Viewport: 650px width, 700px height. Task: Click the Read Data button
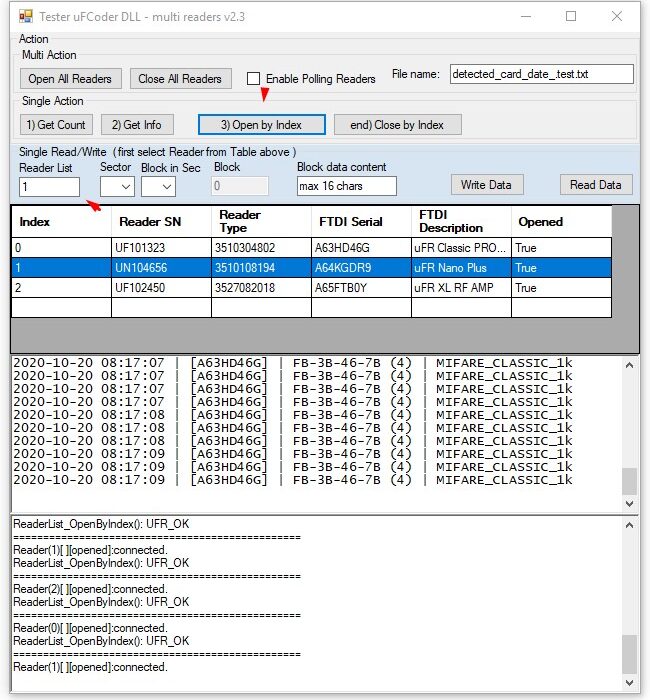(595, 185)
